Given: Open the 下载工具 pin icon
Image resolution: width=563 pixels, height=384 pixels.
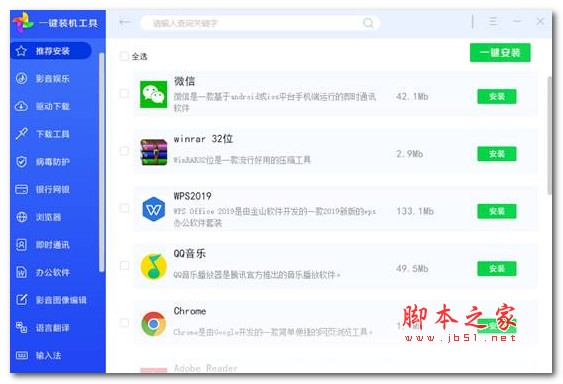Looking at the screenshot, I should [x=22, y=134].
